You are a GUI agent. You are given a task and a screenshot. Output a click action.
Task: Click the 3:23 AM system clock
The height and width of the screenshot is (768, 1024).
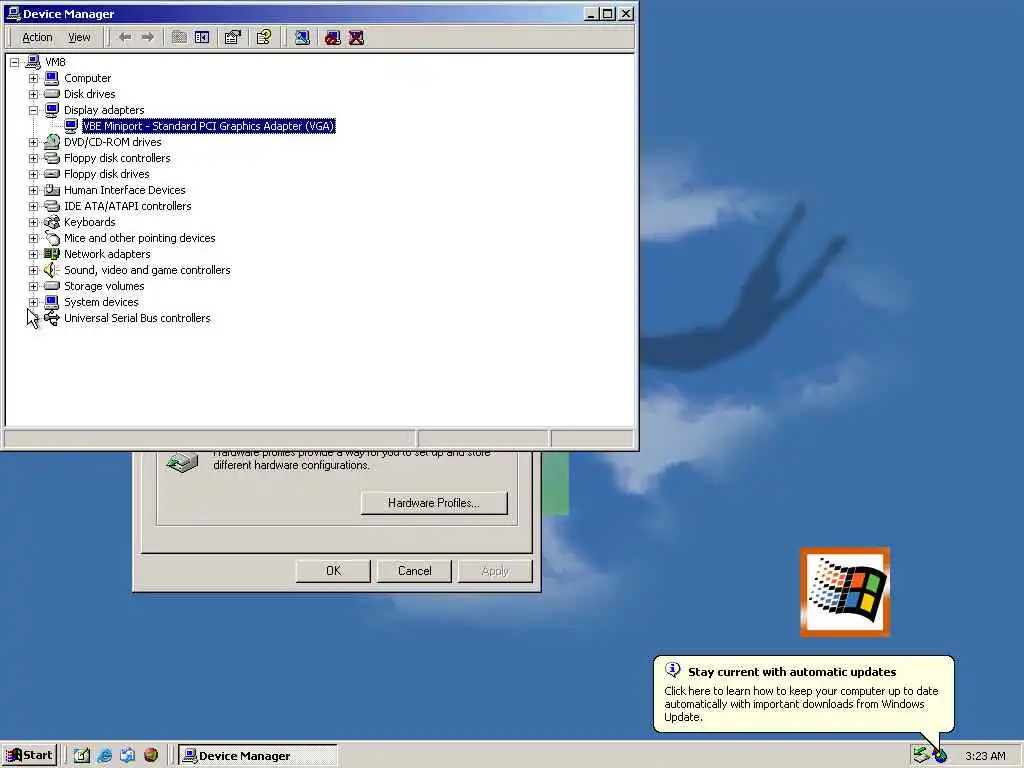(x=985, y=756)
